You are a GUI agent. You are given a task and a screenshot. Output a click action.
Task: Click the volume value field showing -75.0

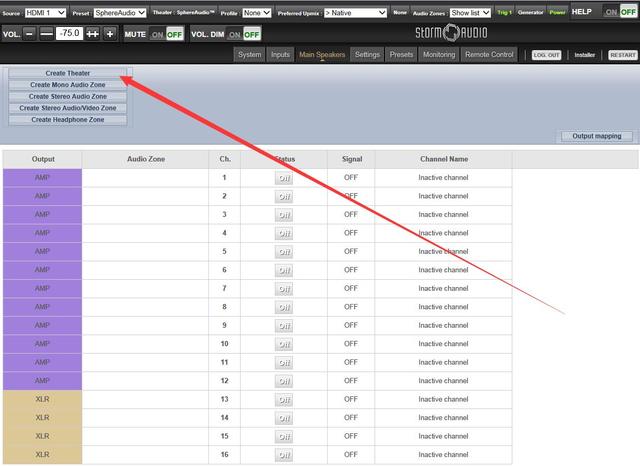tap(70, 33)
